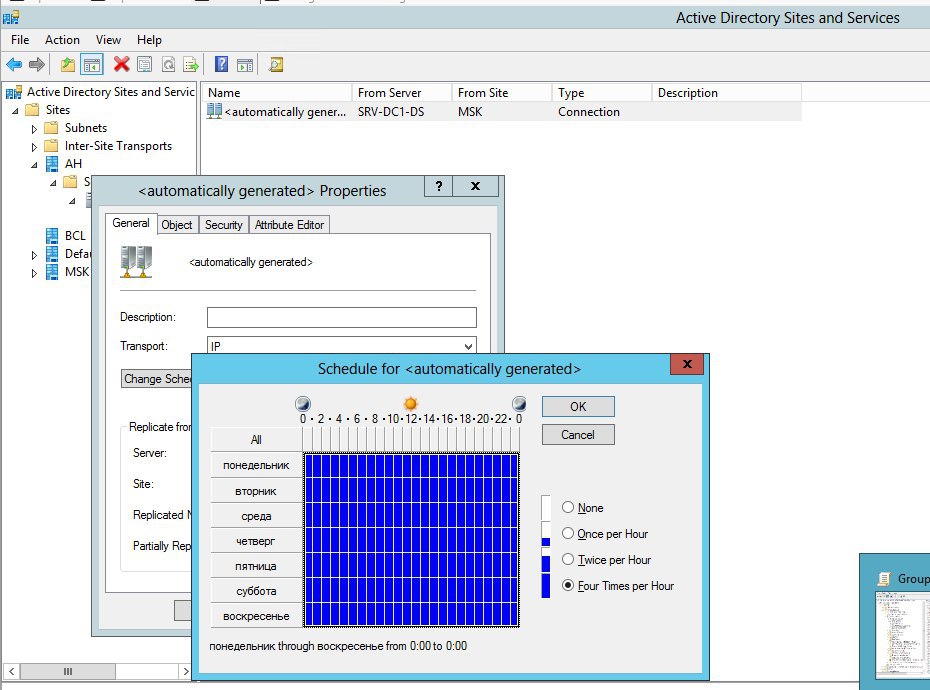Viewport: 930px width, 690px height.
Task: Click the left moon icon above hour 0
Action: coord(302,404)
